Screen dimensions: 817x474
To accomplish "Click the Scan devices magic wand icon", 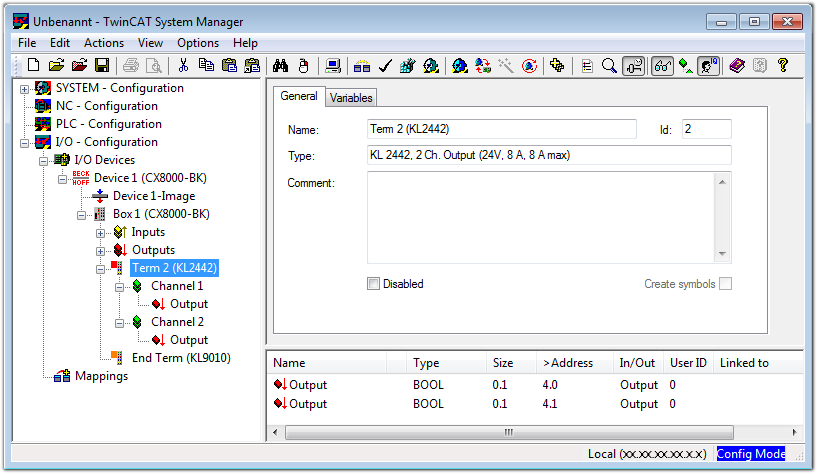I will click(x=505, y=66).
